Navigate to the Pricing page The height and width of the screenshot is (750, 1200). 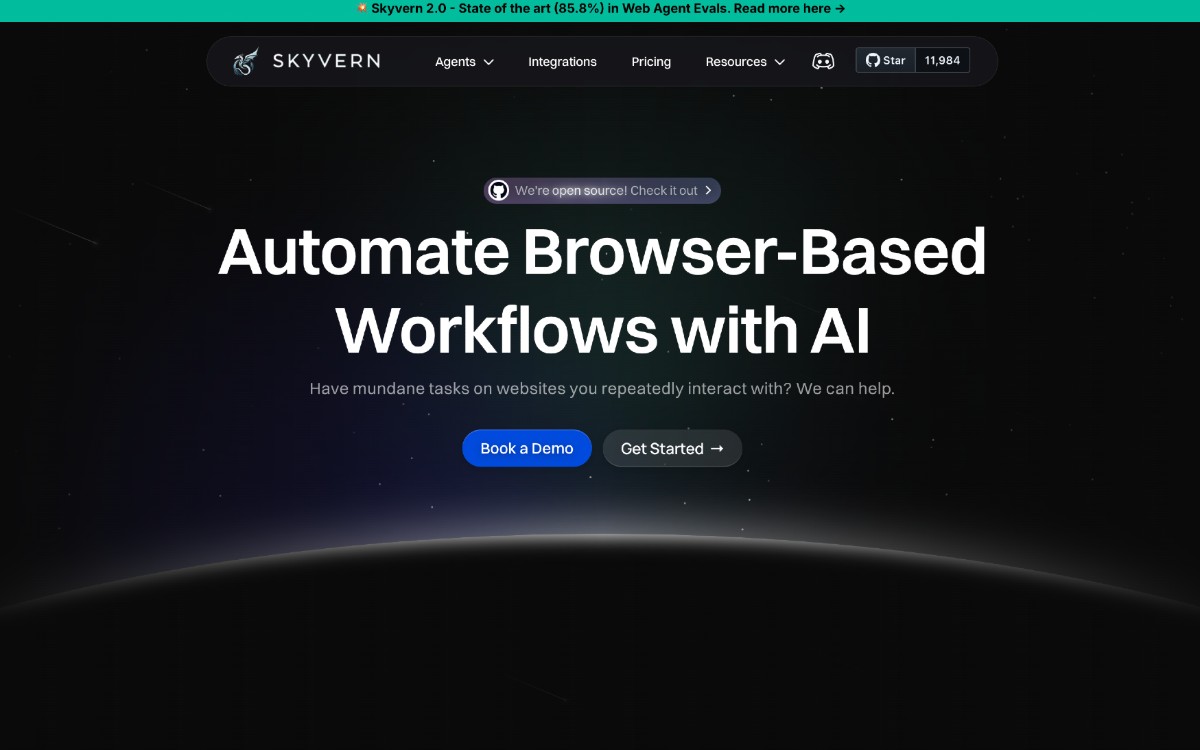(651, 62)
